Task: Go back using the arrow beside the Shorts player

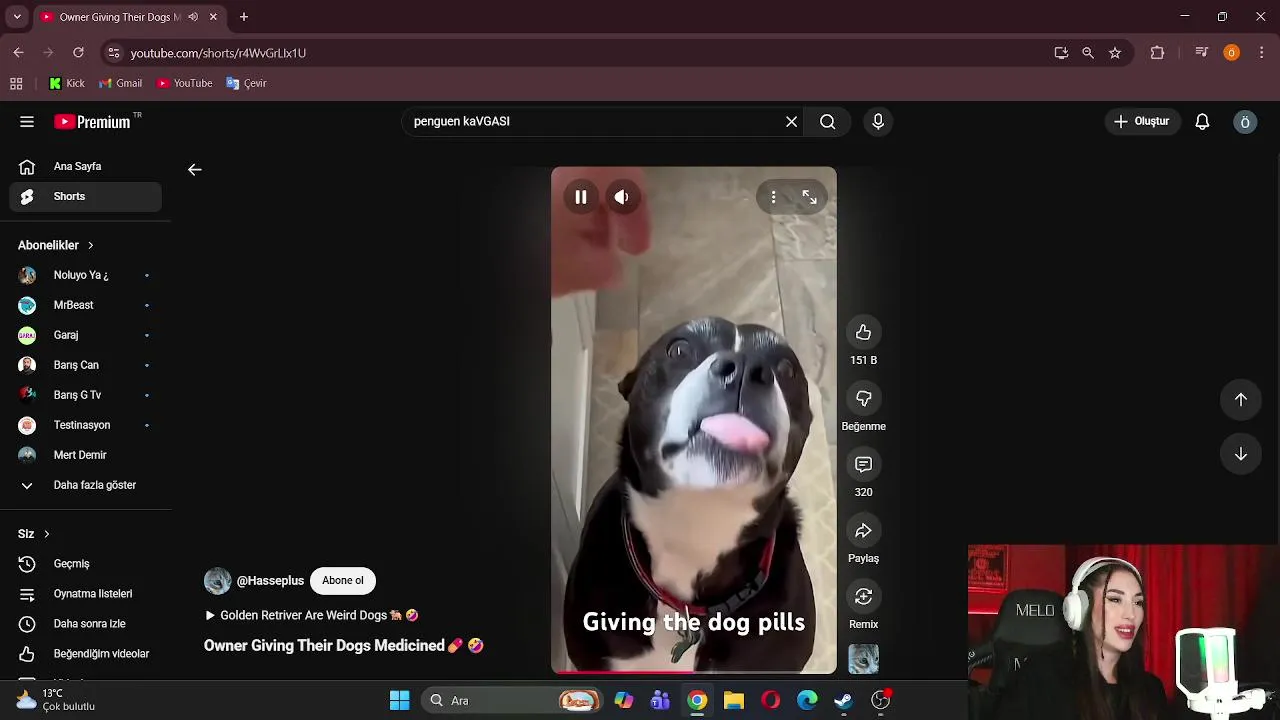Action: click(195, 170)
